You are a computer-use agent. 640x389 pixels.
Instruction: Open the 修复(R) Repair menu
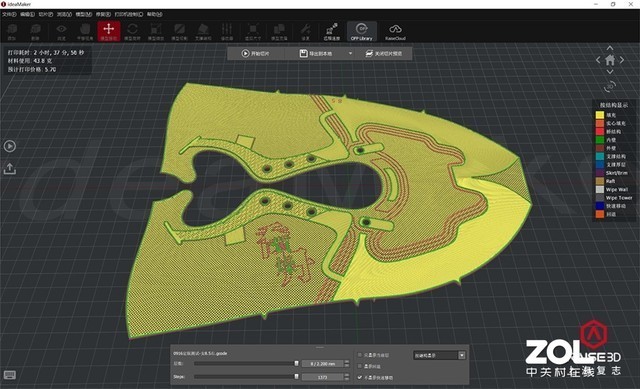[103, 14]
